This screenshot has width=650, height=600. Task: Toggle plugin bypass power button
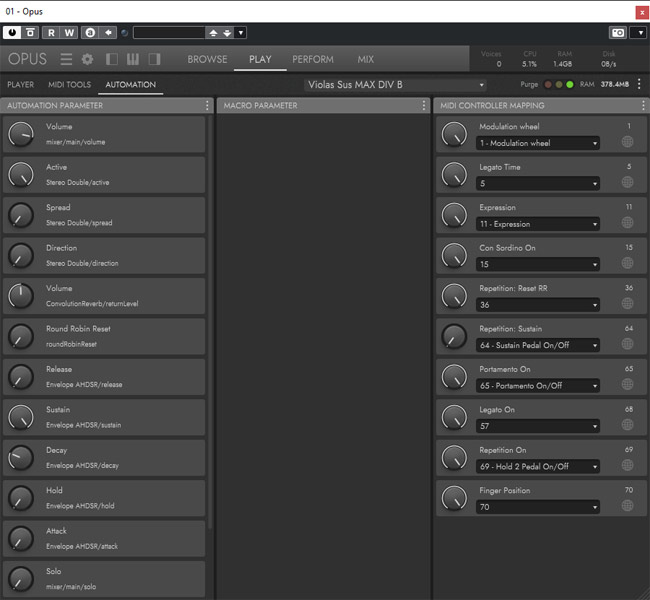coord(12,32)
